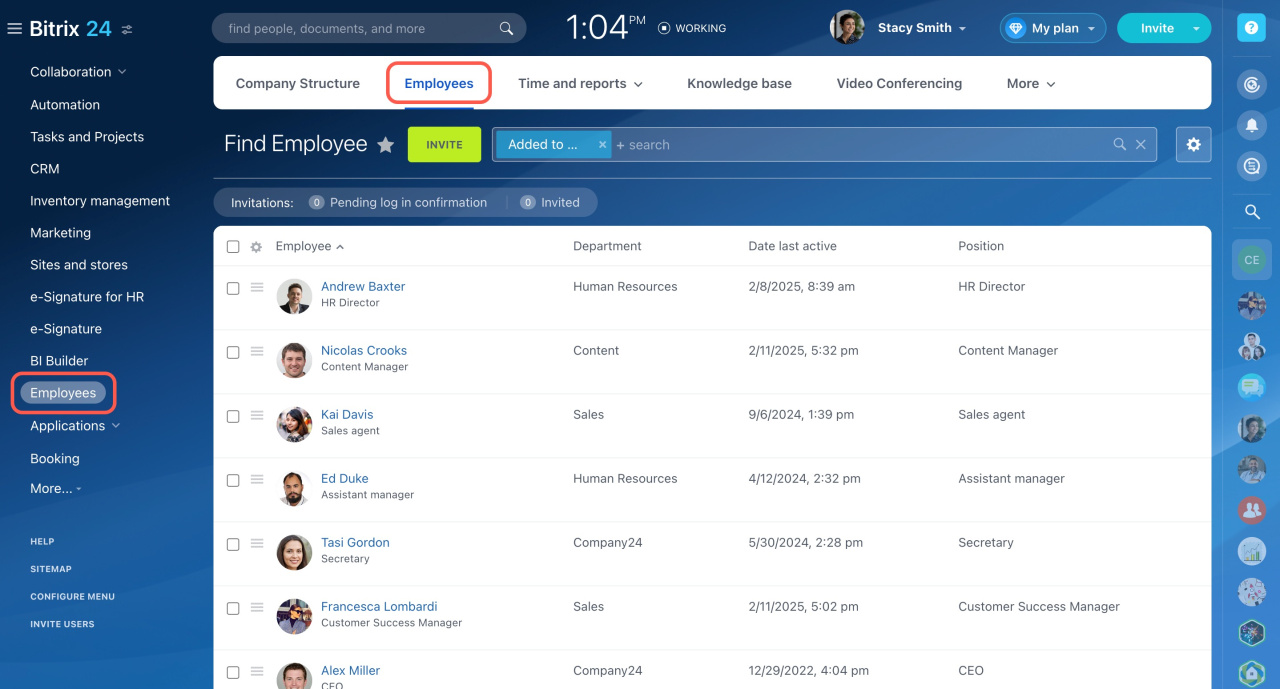Switch to Company Structure tab
Image resolution: width=1280 pixels, height=689 pixels.
[x=298, y=84]
